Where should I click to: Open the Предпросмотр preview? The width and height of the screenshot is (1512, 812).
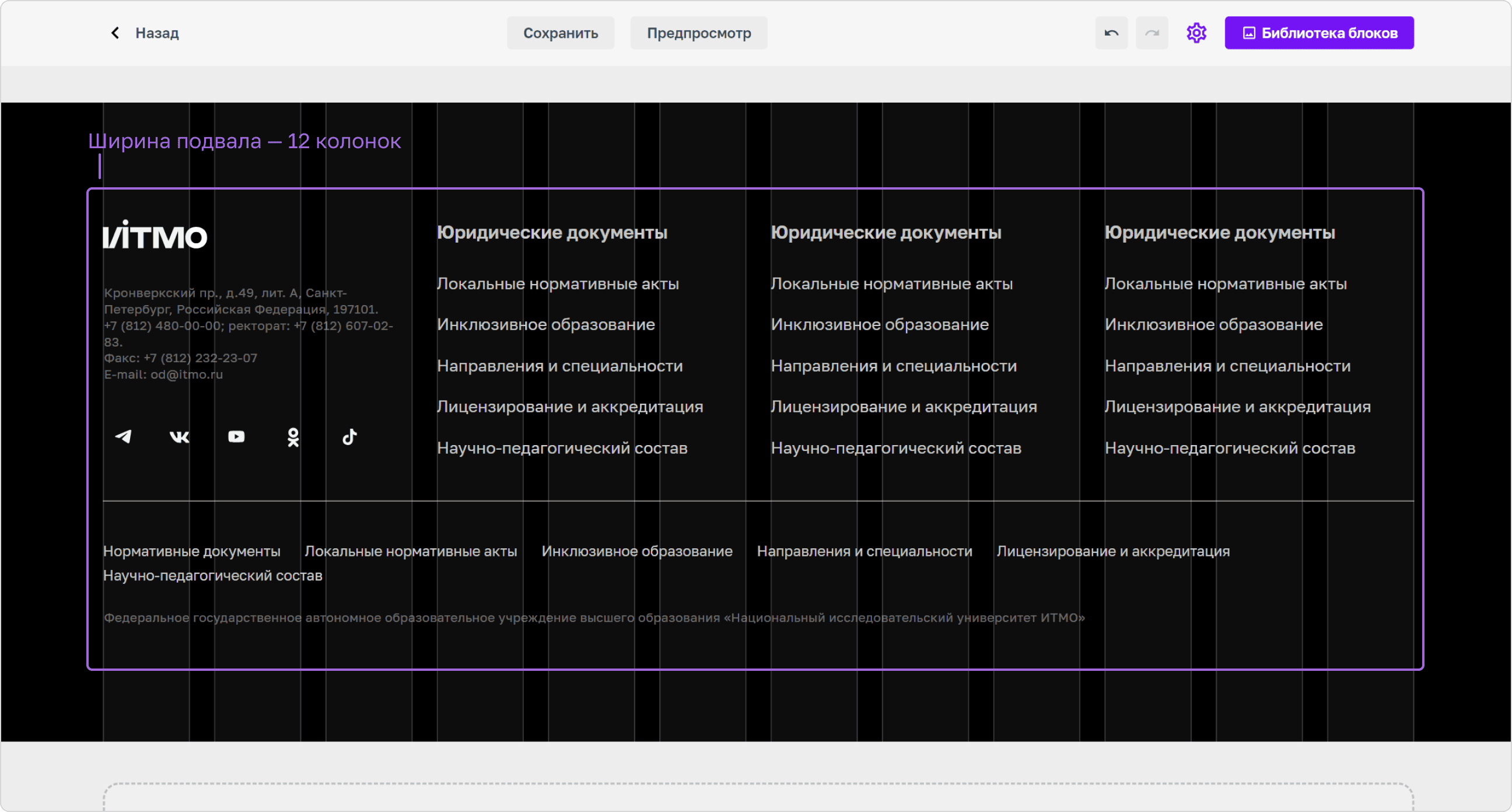click(698, 33)
